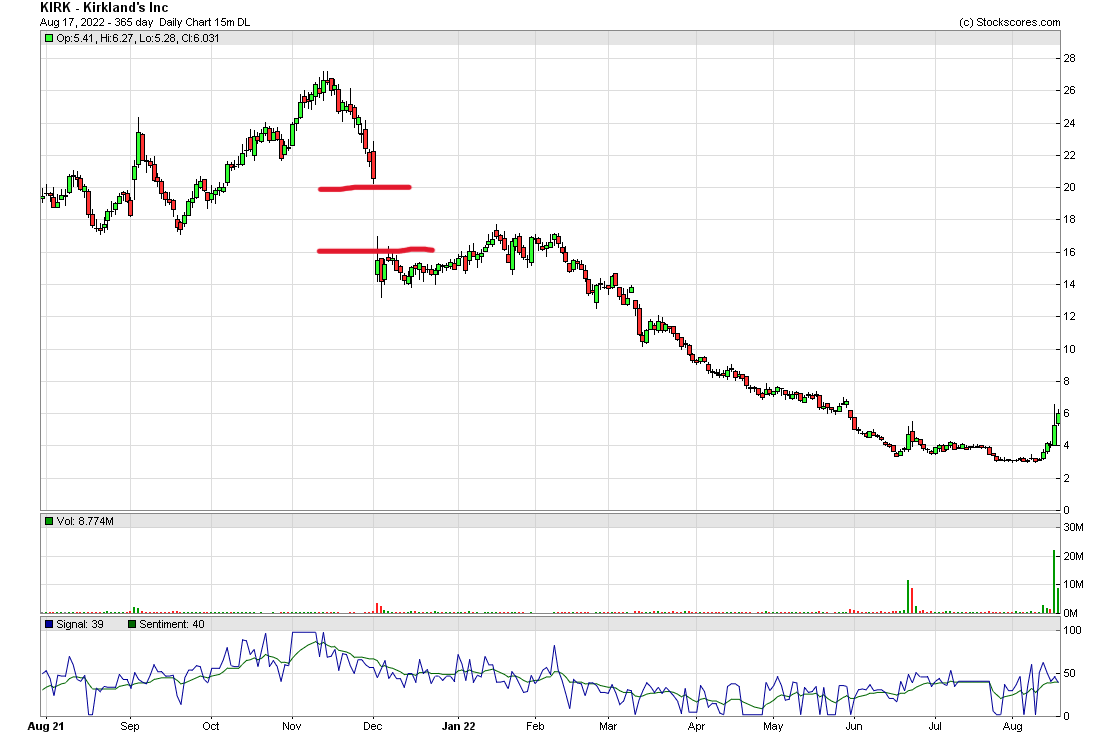Screen dimensions: 1100x747
Task: Click the tall green volume bar in late June
Action: click(x=908, y=596)
